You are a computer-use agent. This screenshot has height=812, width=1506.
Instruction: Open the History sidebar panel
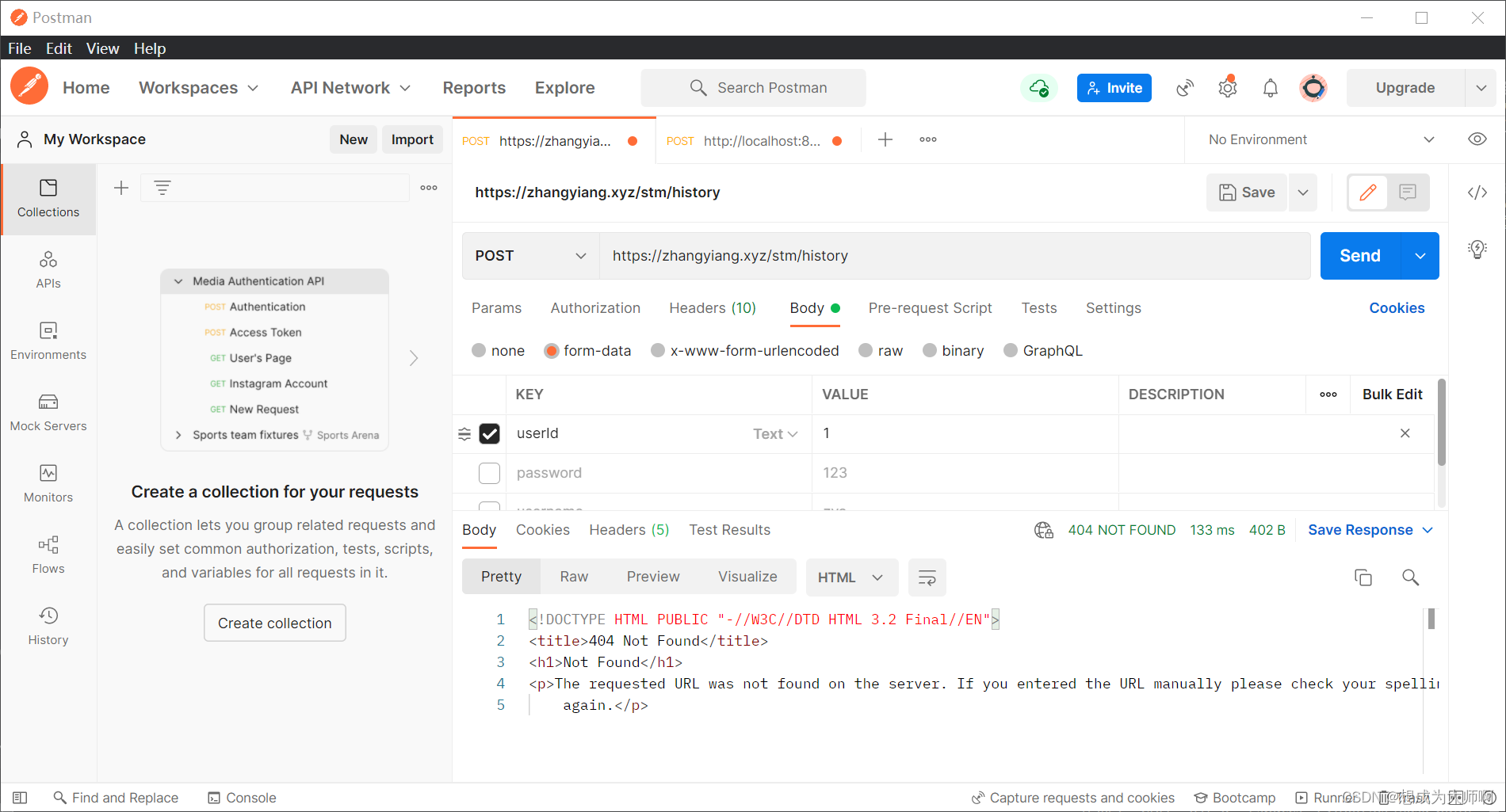pos(48,627)
